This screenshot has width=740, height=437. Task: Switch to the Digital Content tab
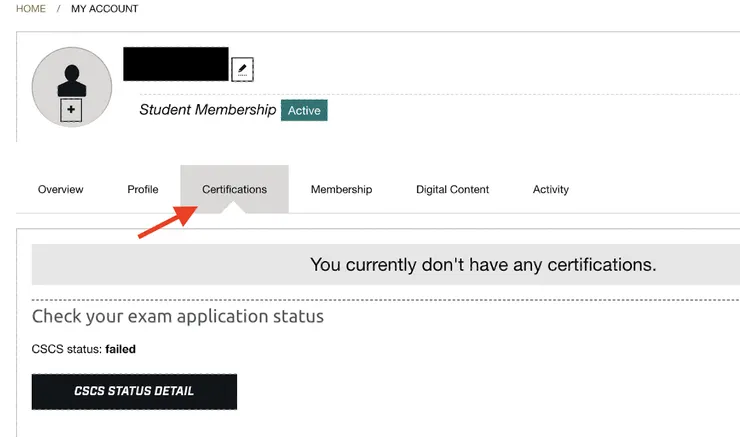(x=453, y=189)
